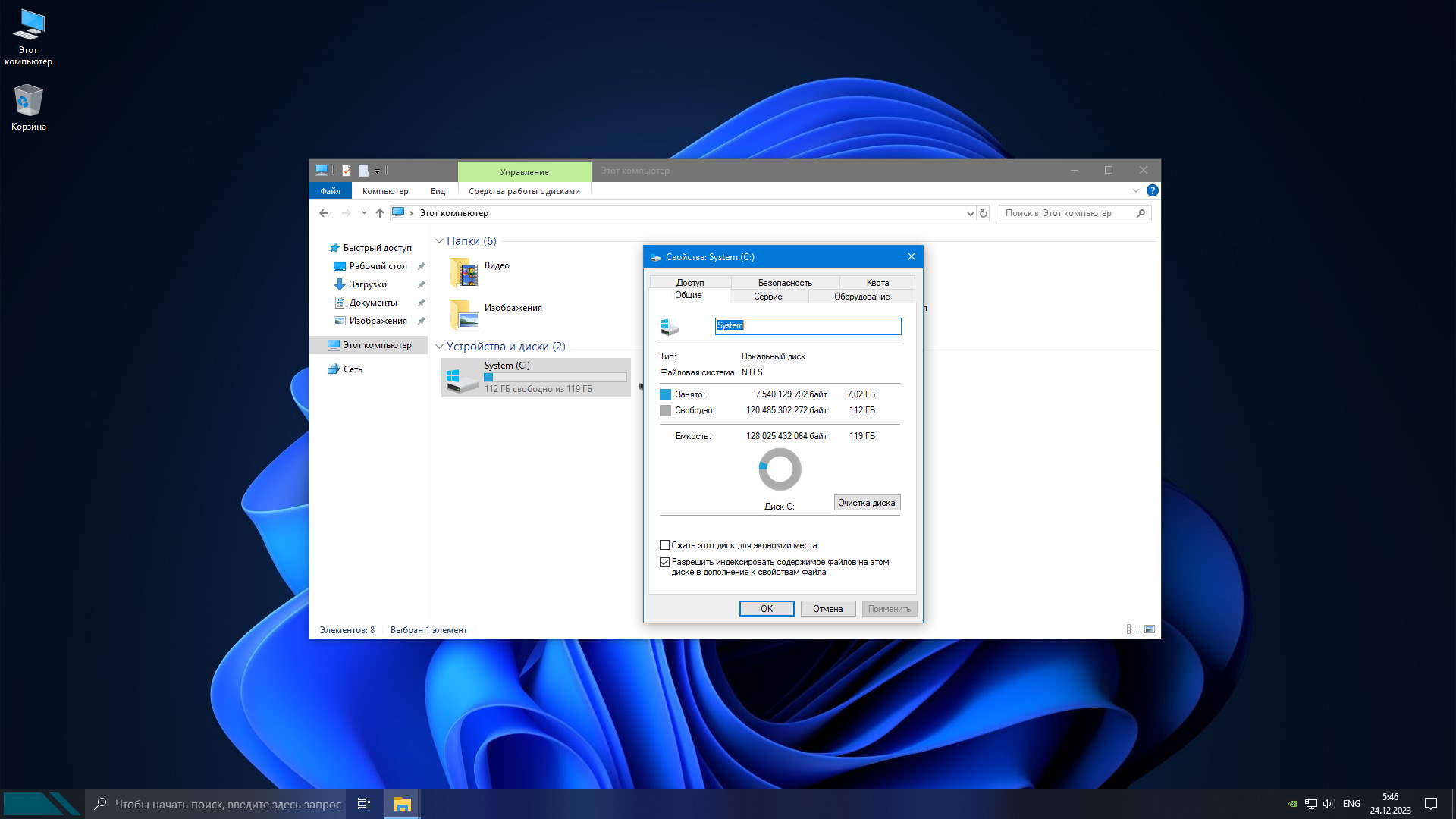Collapse the Devices and drives group
1456x819 pixels.
[439, 347]
